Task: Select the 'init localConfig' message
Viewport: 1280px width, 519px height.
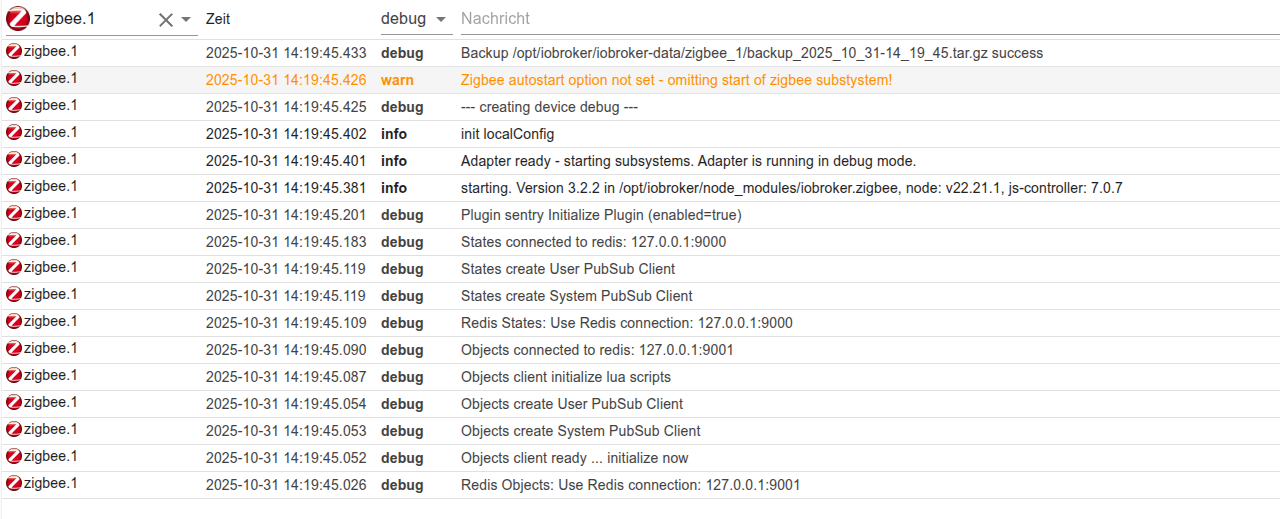Action: (507, 134)
